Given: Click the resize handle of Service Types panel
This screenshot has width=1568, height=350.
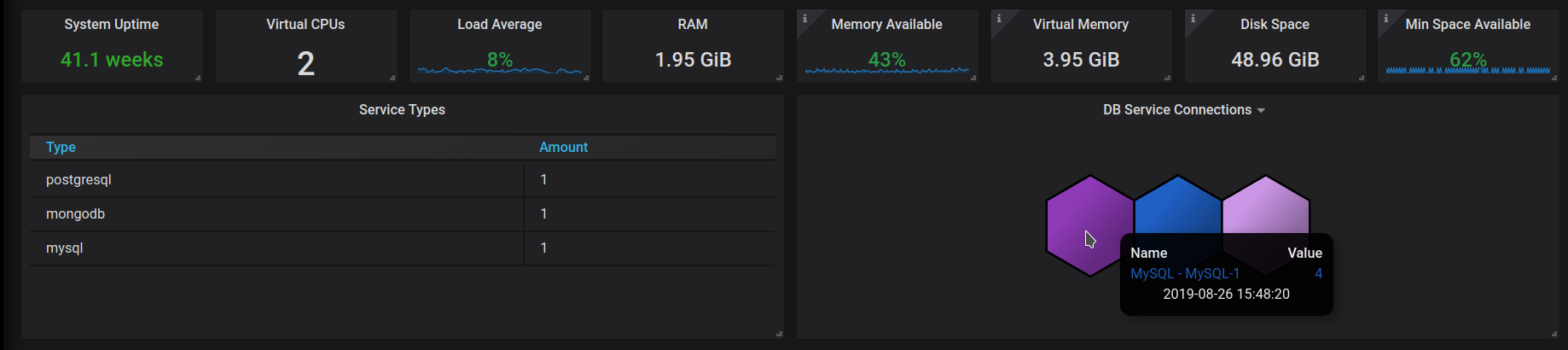Looking at the screenshot, I should pyautogui.click(x=779, y=334).
